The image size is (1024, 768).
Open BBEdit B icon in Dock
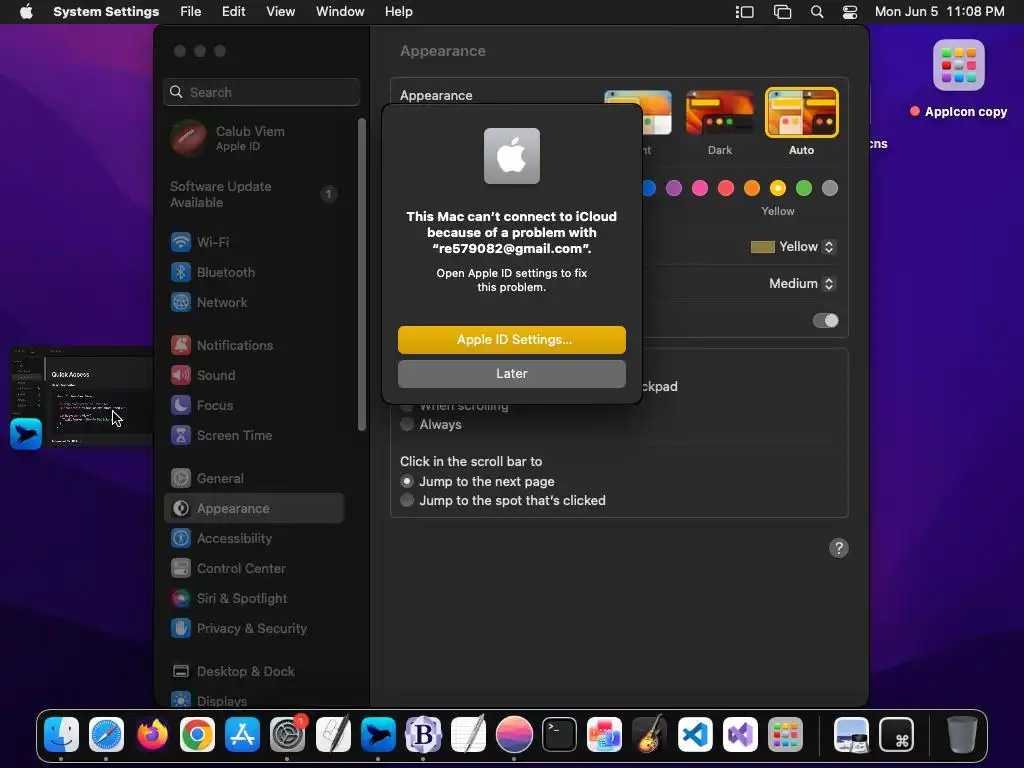pos(423,735)
